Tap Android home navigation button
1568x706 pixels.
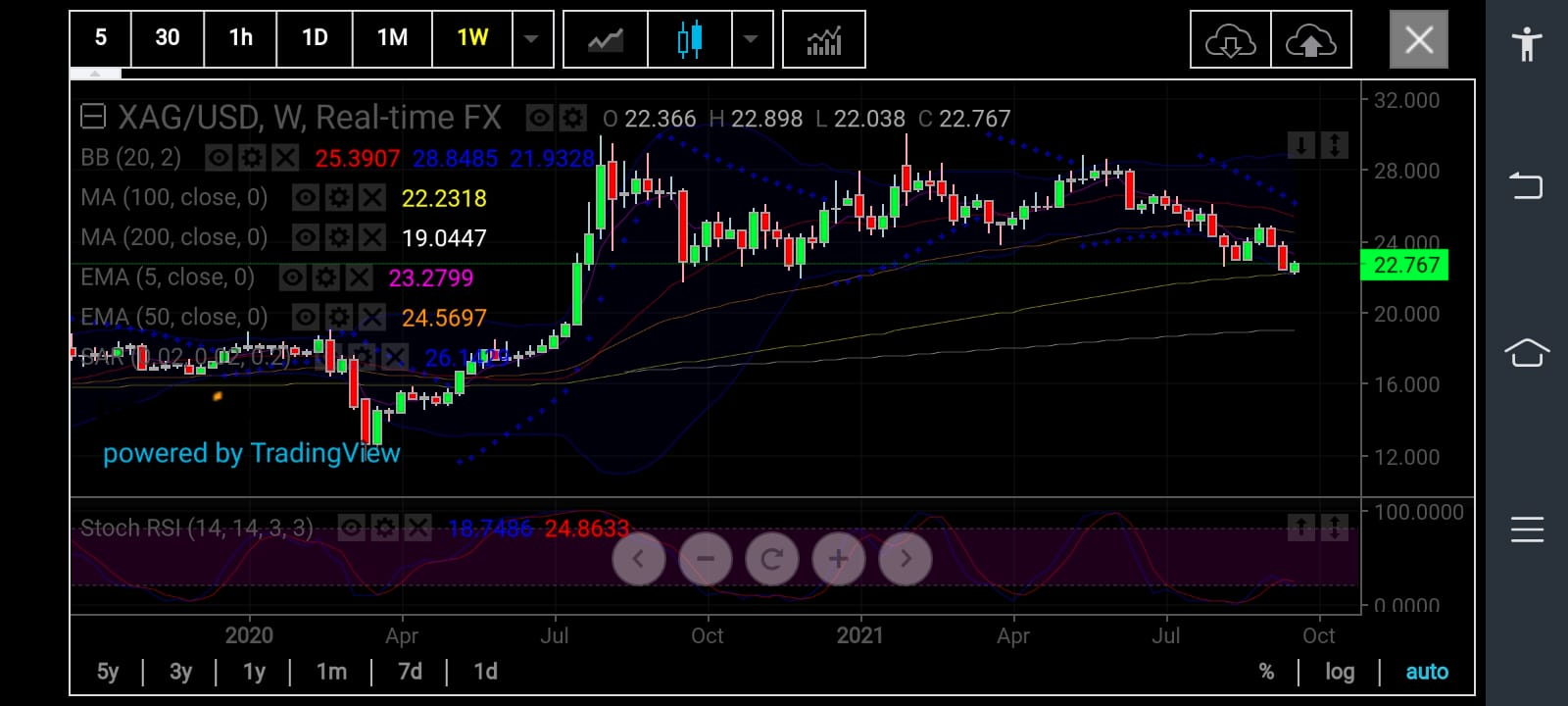1527,352
